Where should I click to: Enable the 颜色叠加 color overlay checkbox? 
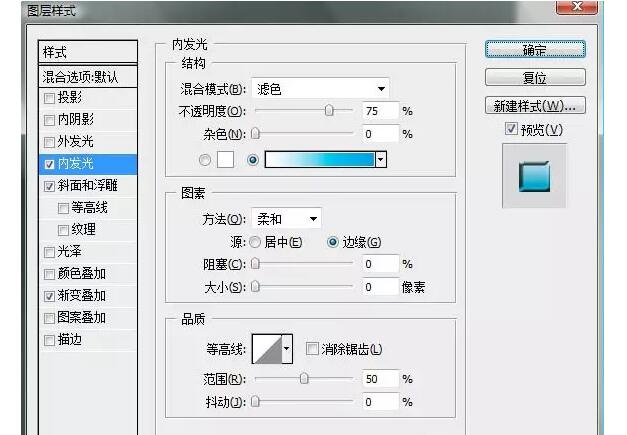(49, 274)
